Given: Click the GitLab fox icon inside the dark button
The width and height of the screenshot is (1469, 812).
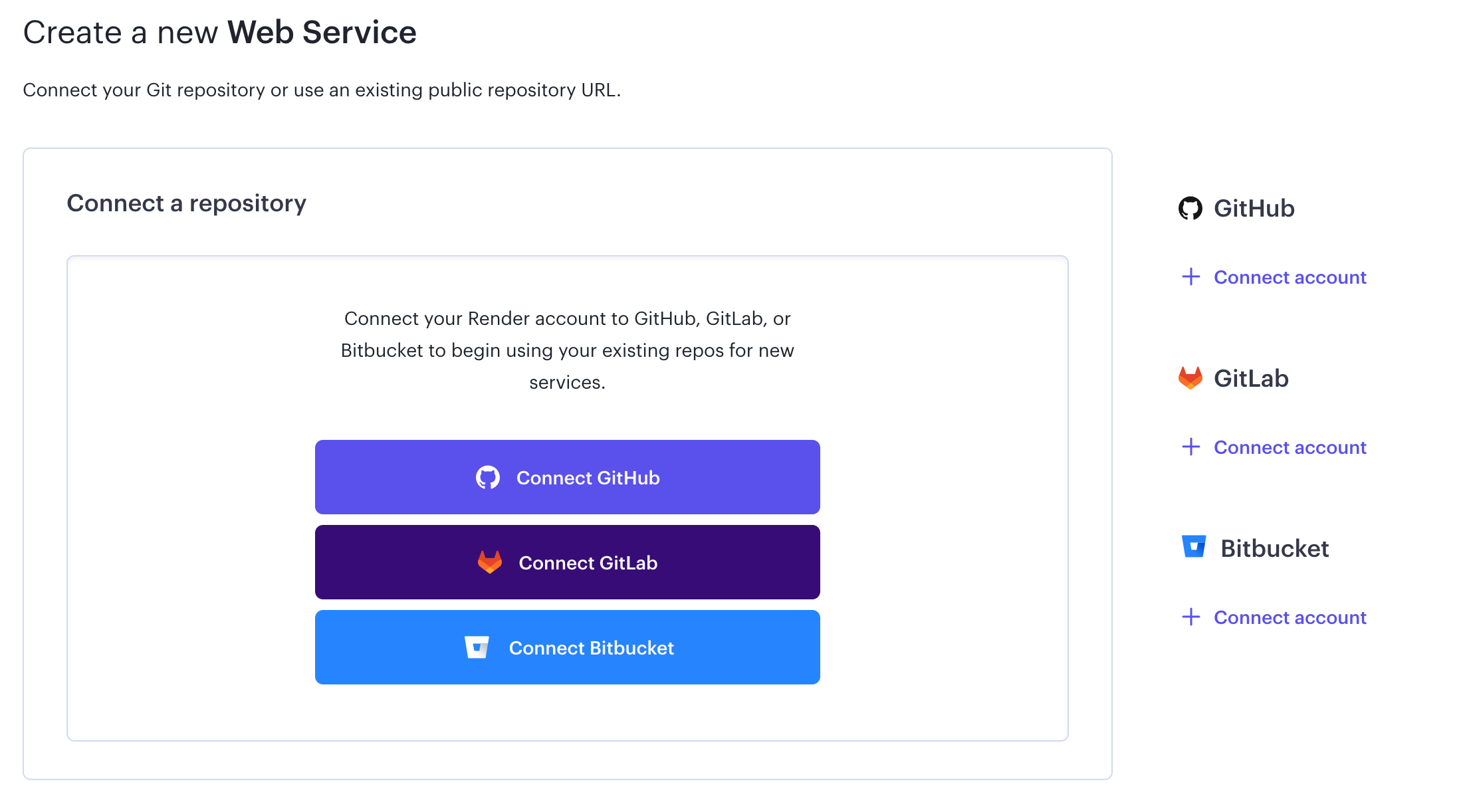Looking at the screenshot, I should click(490, 562).
